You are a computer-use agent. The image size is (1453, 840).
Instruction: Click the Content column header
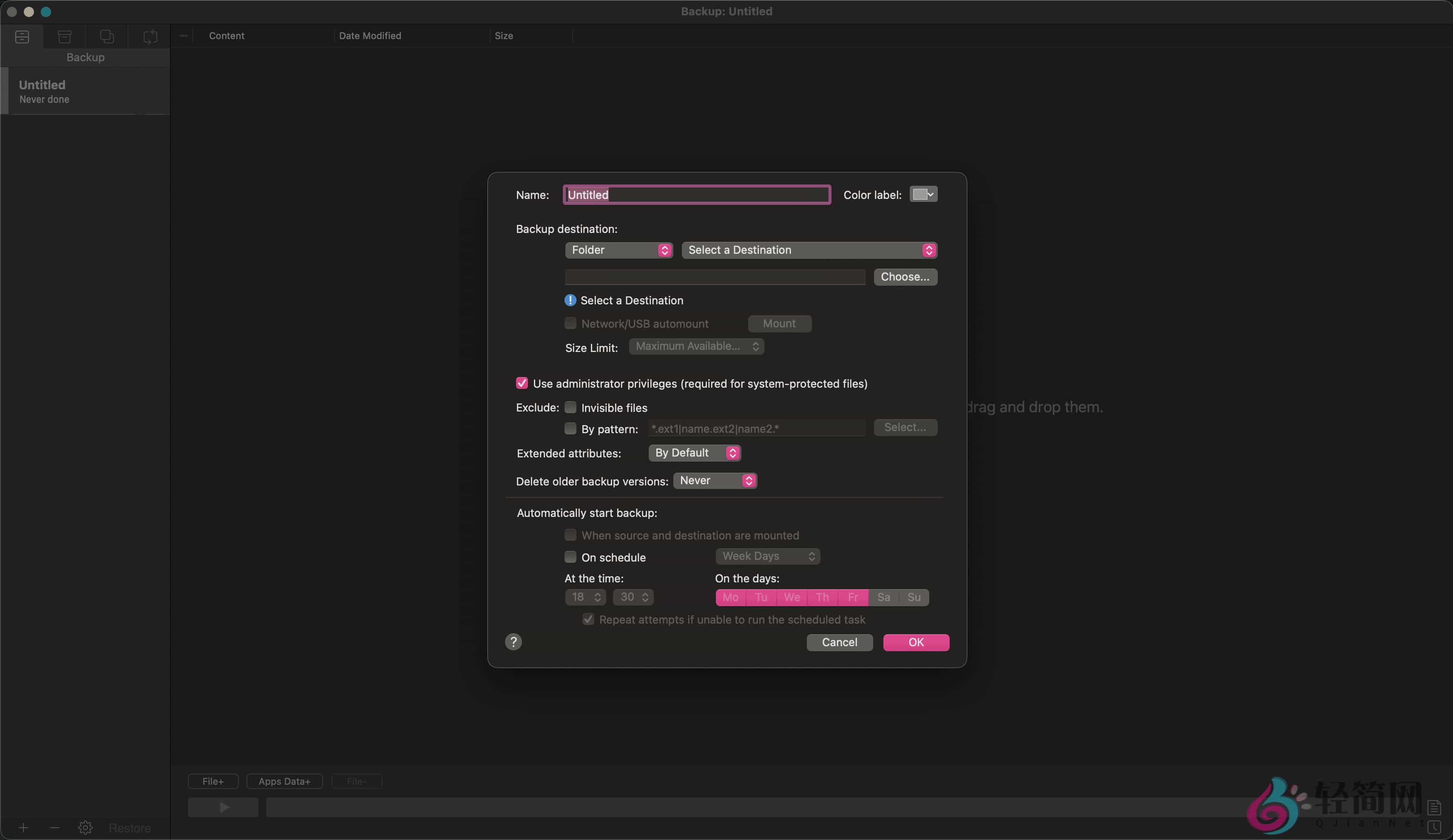point(227,36)
